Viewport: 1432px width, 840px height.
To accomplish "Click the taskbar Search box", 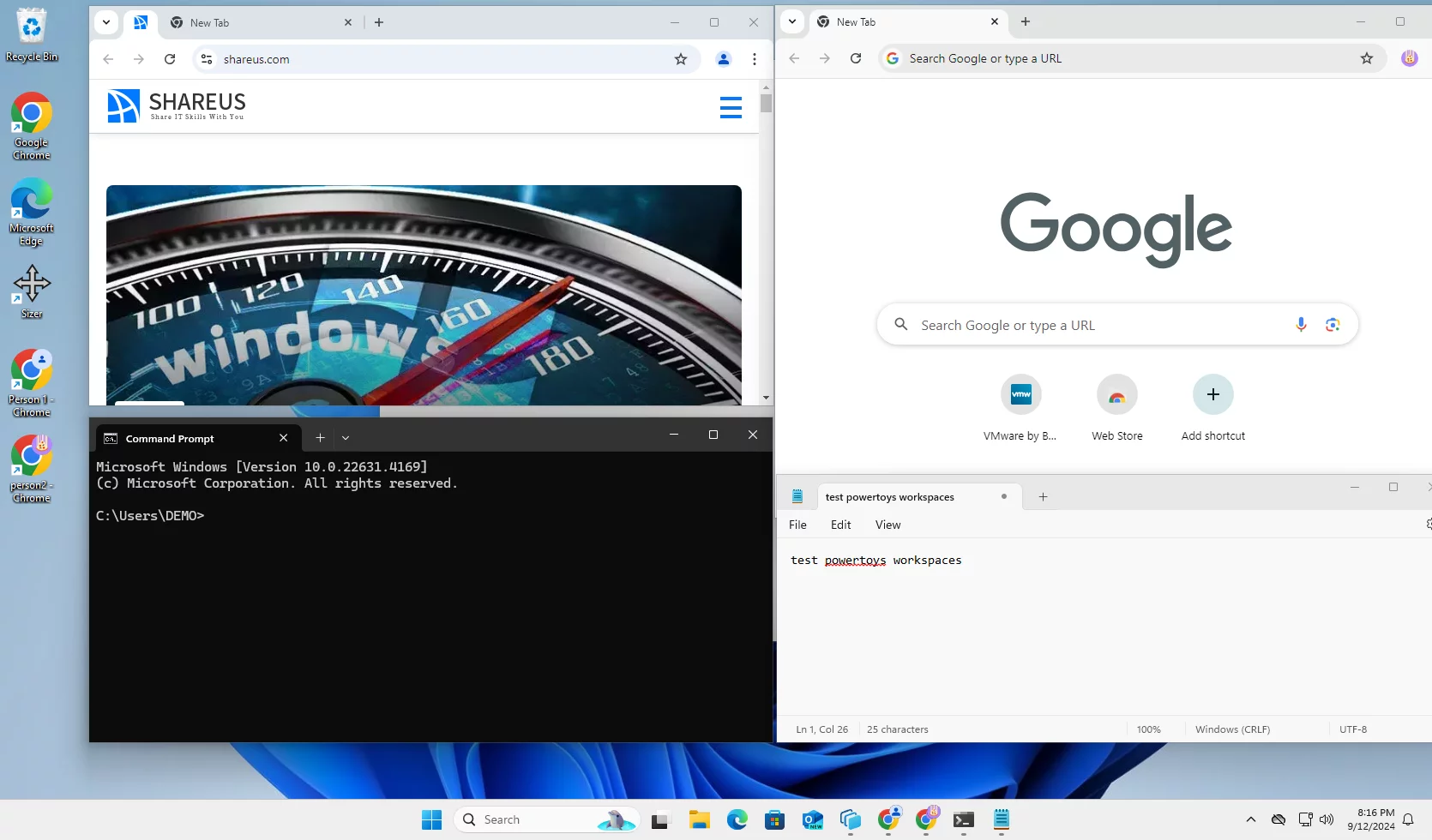I will [547, 819].
